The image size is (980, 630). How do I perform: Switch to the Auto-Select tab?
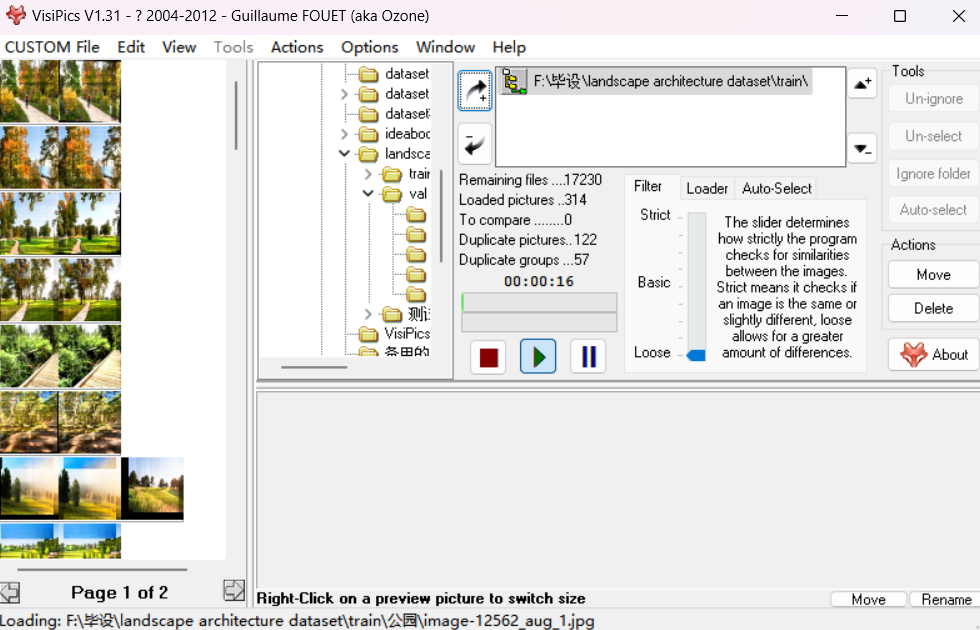tap(776, 188)
